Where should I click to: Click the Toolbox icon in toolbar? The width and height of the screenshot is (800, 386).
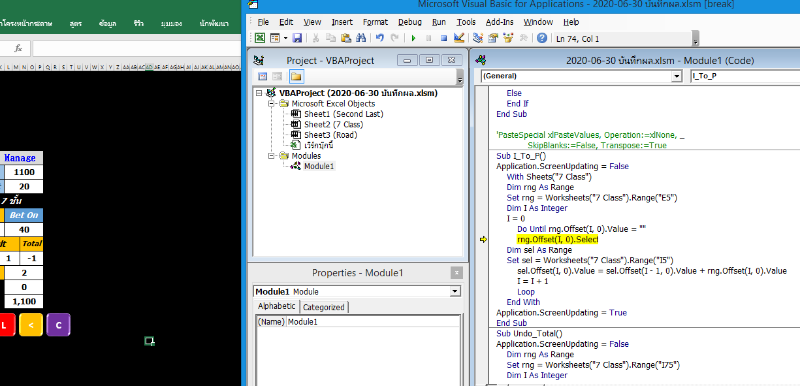point(523,38)
